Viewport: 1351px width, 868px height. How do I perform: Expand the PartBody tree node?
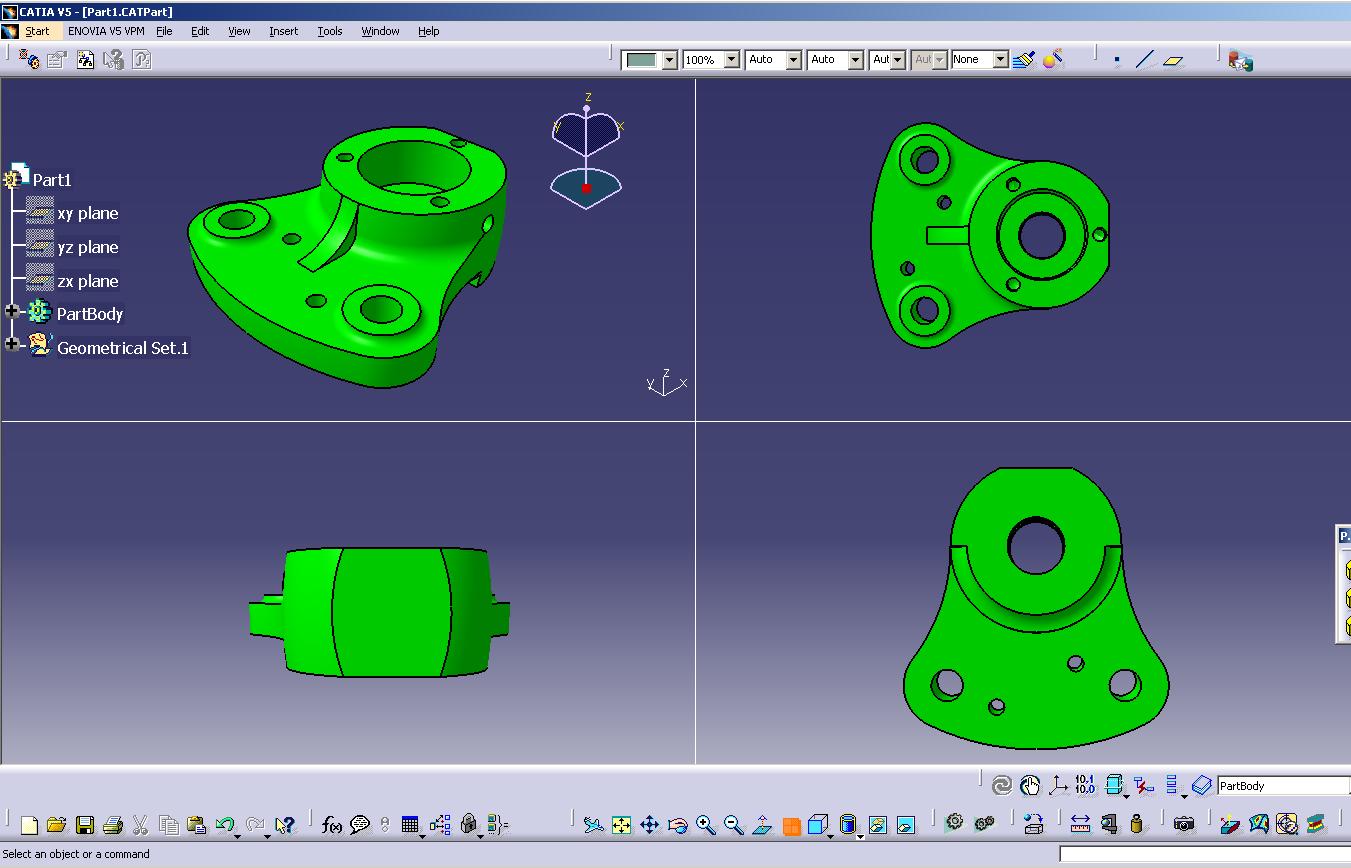(12, 312)
